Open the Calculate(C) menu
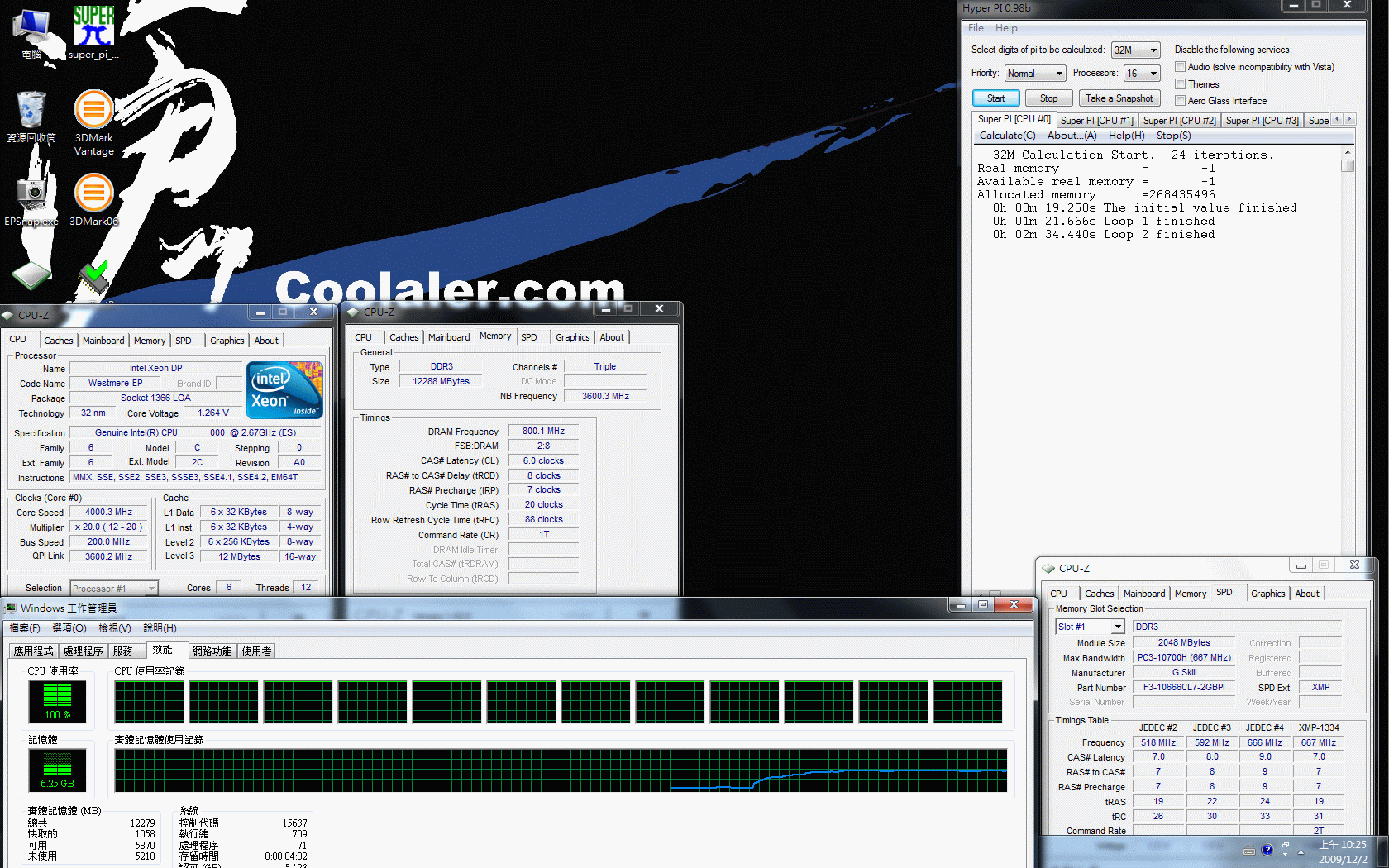Image resolution: width=1389 pixels, height=868 pixels. pyautogui.click(x=1007, y=136)
